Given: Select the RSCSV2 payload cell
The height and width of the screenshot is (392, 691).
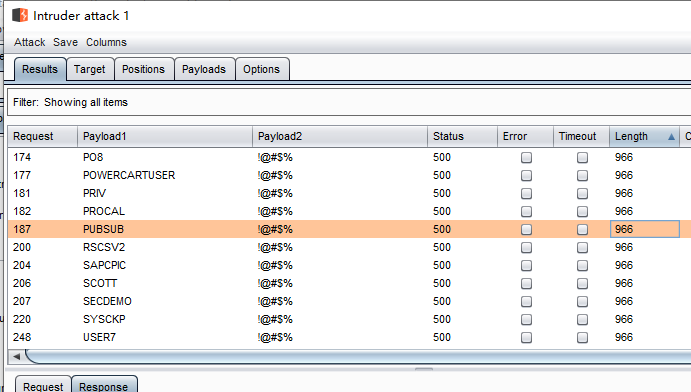Looking at the screenshot, I should (104, 247).
